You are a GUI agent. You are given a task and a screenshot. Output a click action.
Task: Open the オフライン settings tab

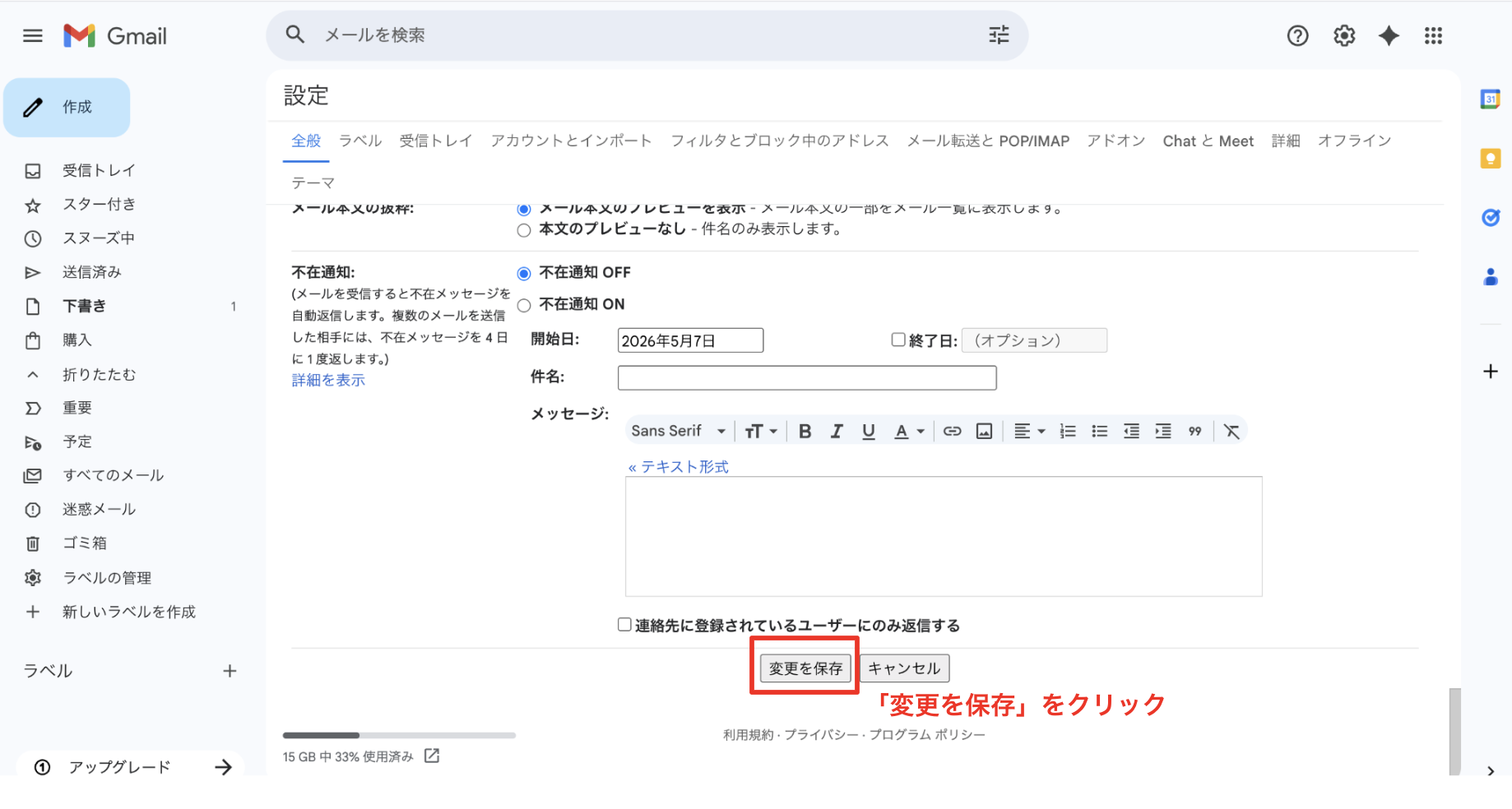pyautogui.click(x=1354, y=141)
